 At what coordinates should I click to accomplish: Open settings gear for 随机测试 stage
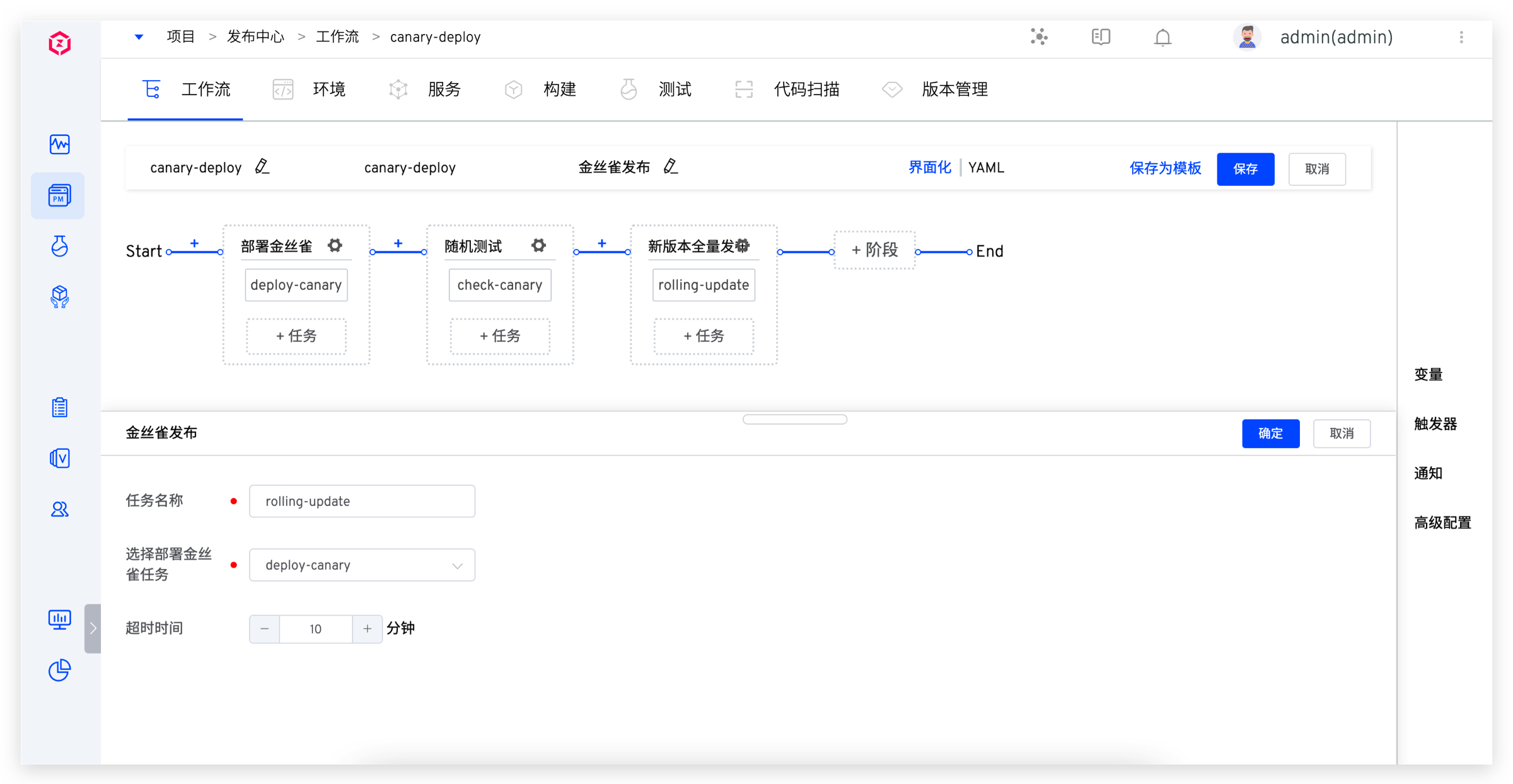tap(538, 246)
